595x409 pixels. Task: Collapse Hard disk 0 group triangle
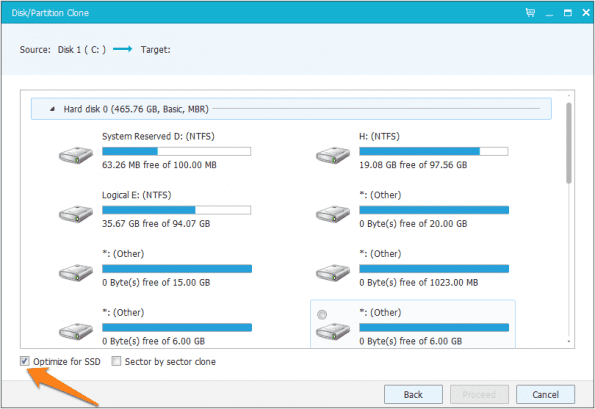click(x=52, y=109)
